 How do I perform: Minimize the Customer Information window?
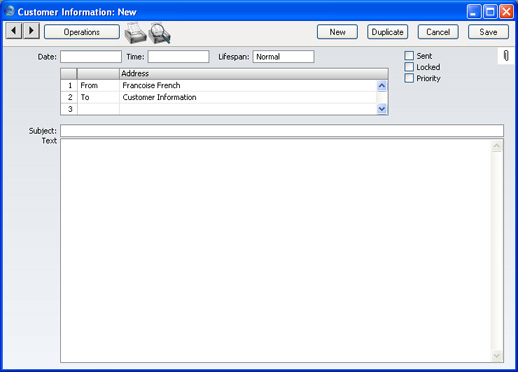tap(474, 12)
